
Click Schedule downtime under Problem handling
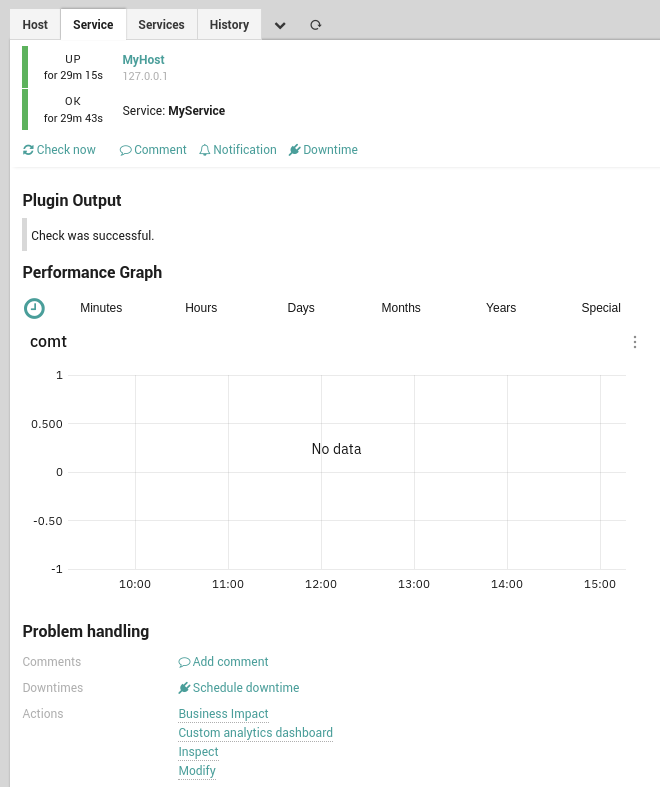pos(239,688)
